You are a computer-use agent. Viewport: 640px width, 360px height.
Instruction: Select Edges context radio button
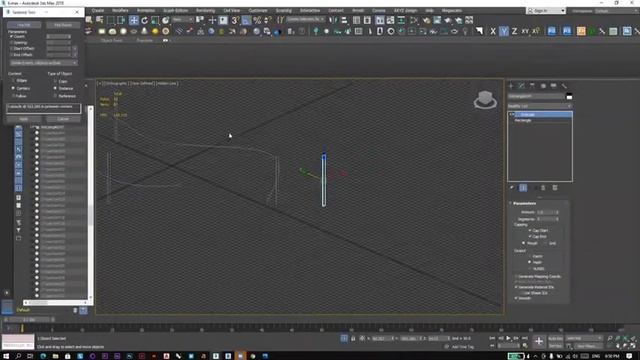[13, 81]
